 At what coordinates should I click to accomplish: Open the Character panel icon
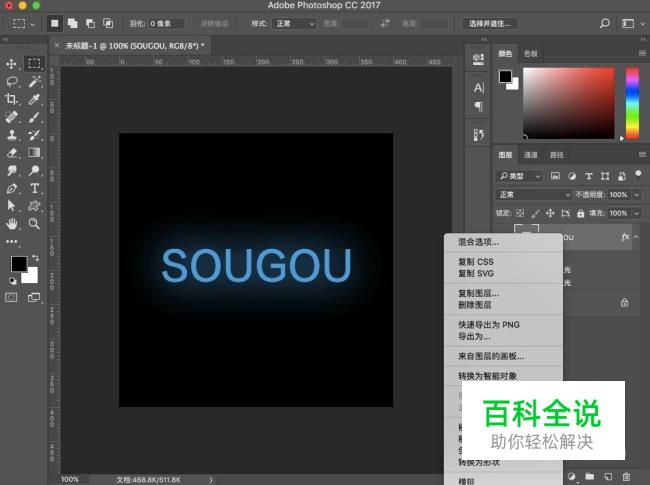click(x=478, y=87)
